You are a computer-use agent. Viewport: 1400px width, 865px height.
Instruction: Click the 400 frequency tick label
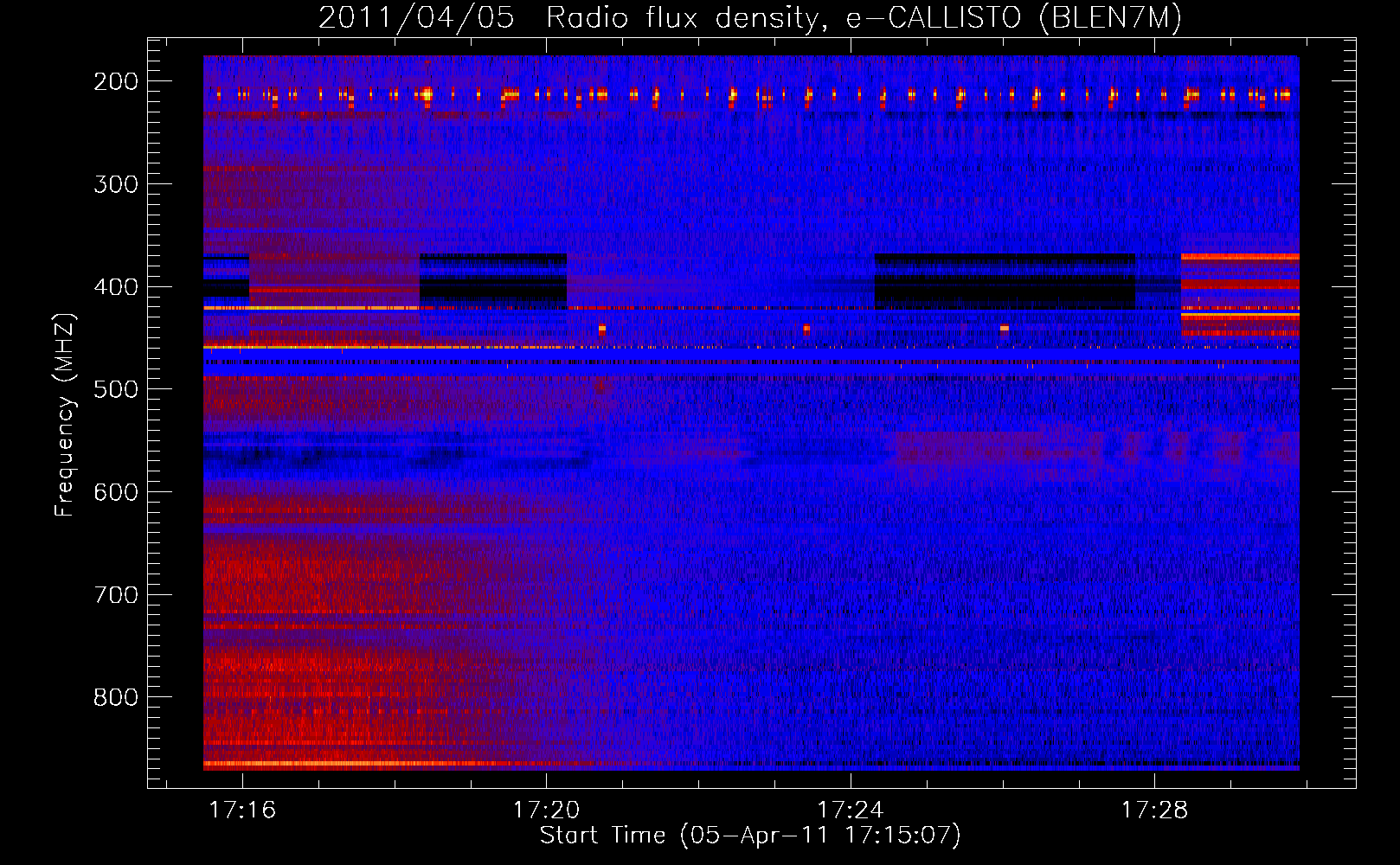[x=116, y=287]
